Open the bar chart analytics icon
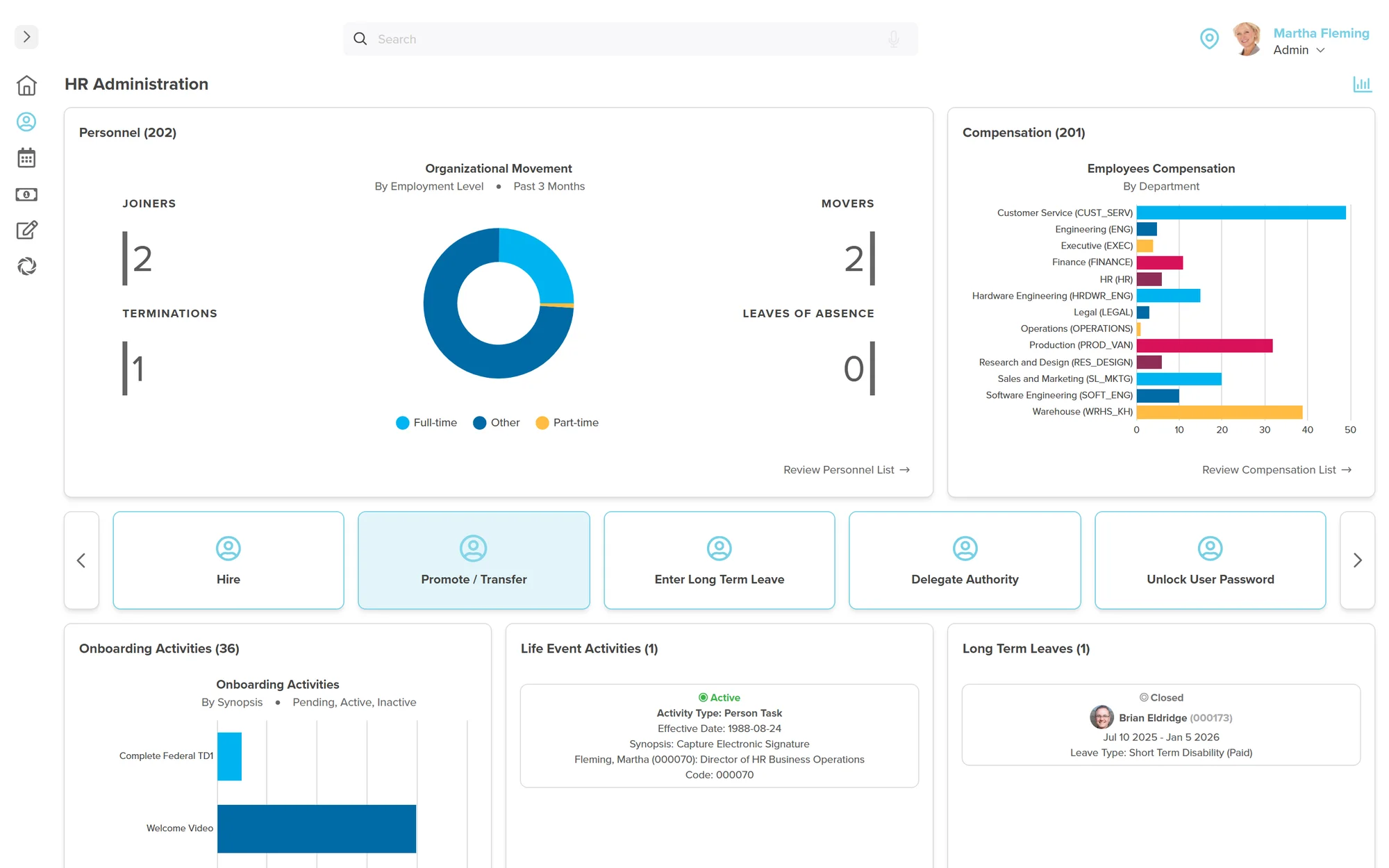Screen dimensions: 1389x868 click(x=1362, y=84)
